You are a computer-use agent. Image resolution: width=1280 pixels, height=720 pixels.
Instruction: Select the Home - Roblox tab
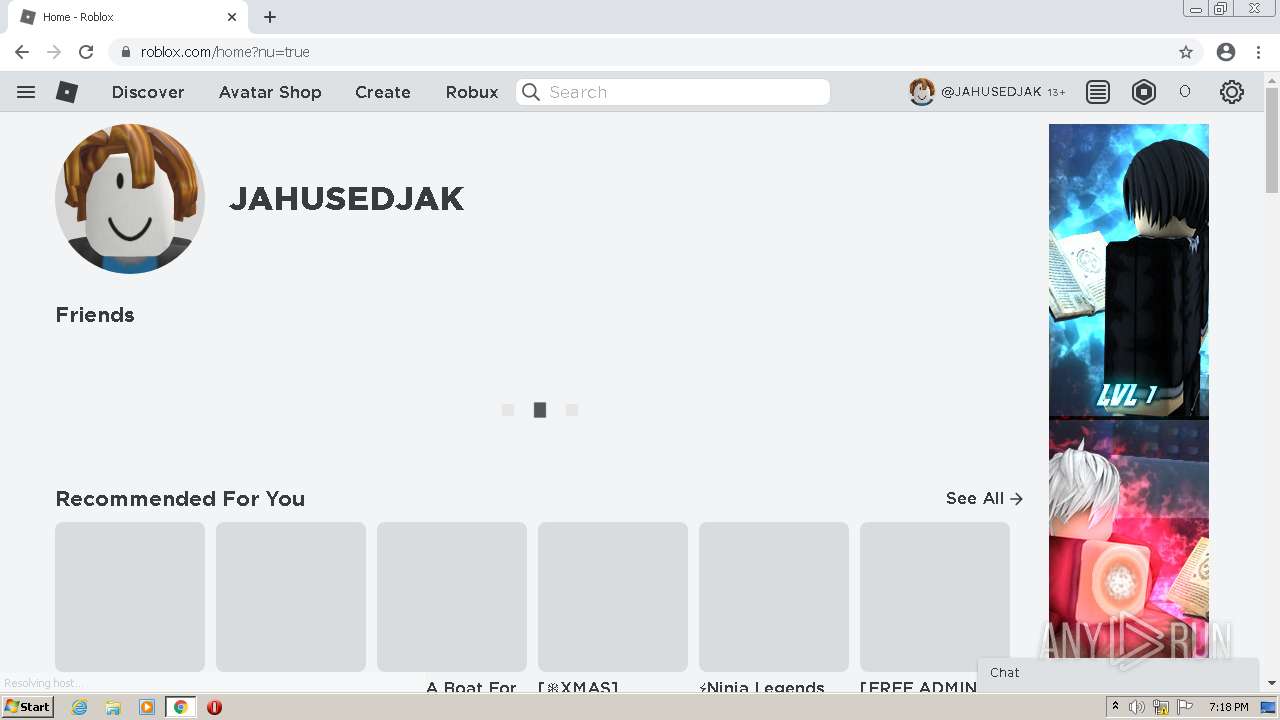pos(128,17)
